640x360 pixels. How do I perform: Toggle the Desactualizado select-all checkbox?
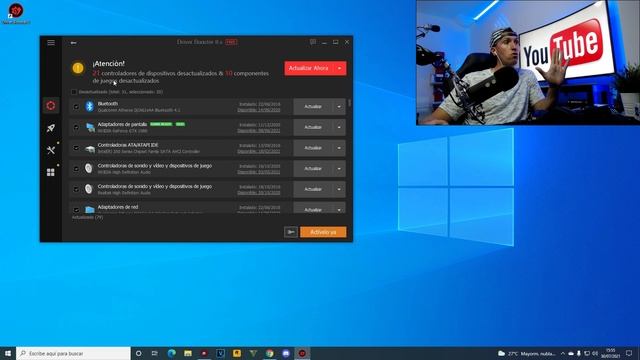coord(74,92)
